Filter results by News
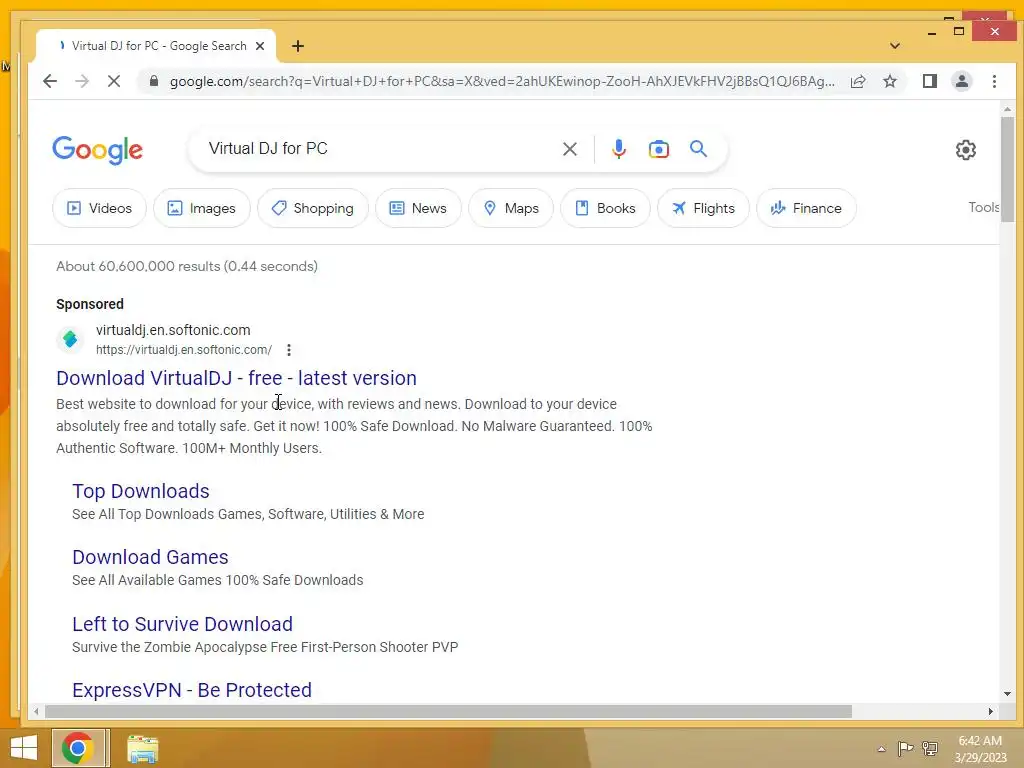Image resolution: width=1024 pixels, height=768 pixels. [x=418, y=208]
